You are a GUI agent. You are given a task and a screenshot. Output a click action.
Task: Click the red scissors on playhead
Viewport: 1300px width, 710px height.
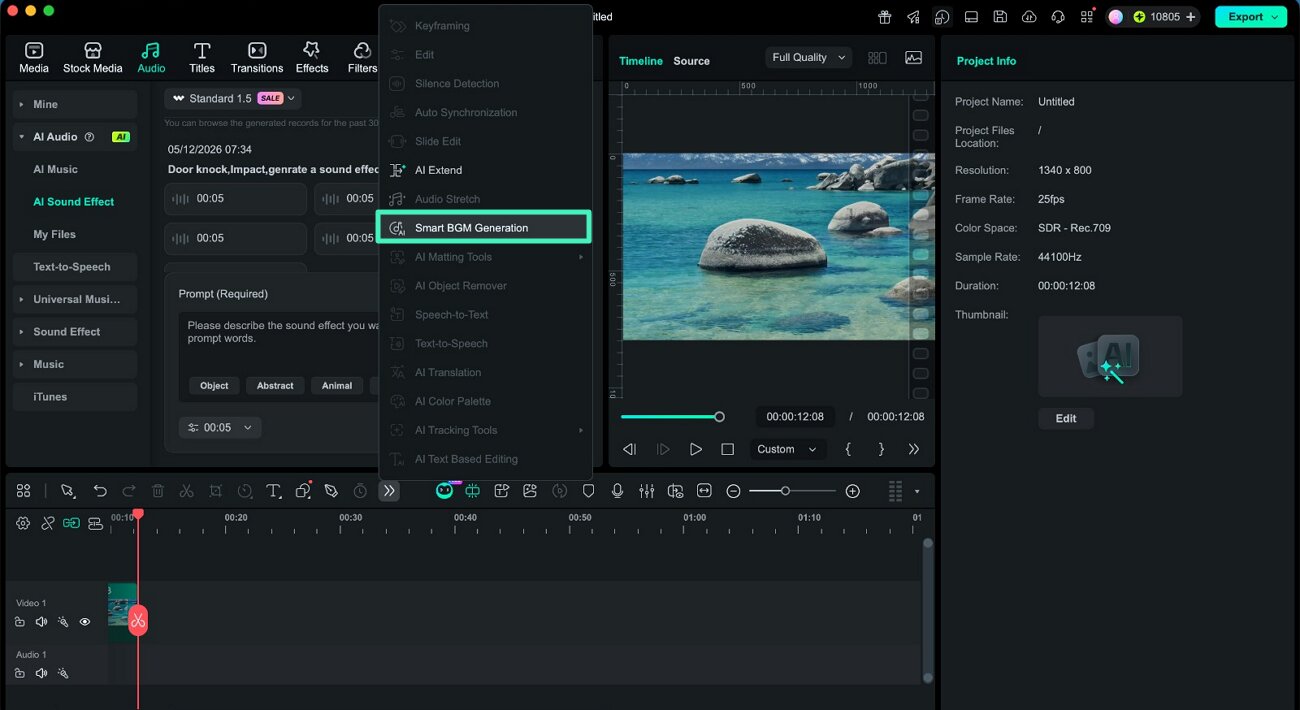138,621
